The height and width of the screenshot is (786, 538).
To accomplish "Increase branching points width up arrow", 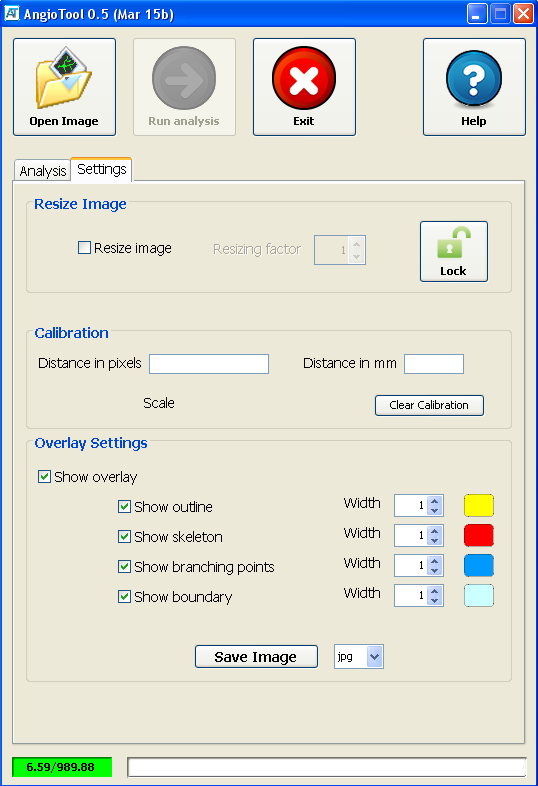I will (435, 561).
